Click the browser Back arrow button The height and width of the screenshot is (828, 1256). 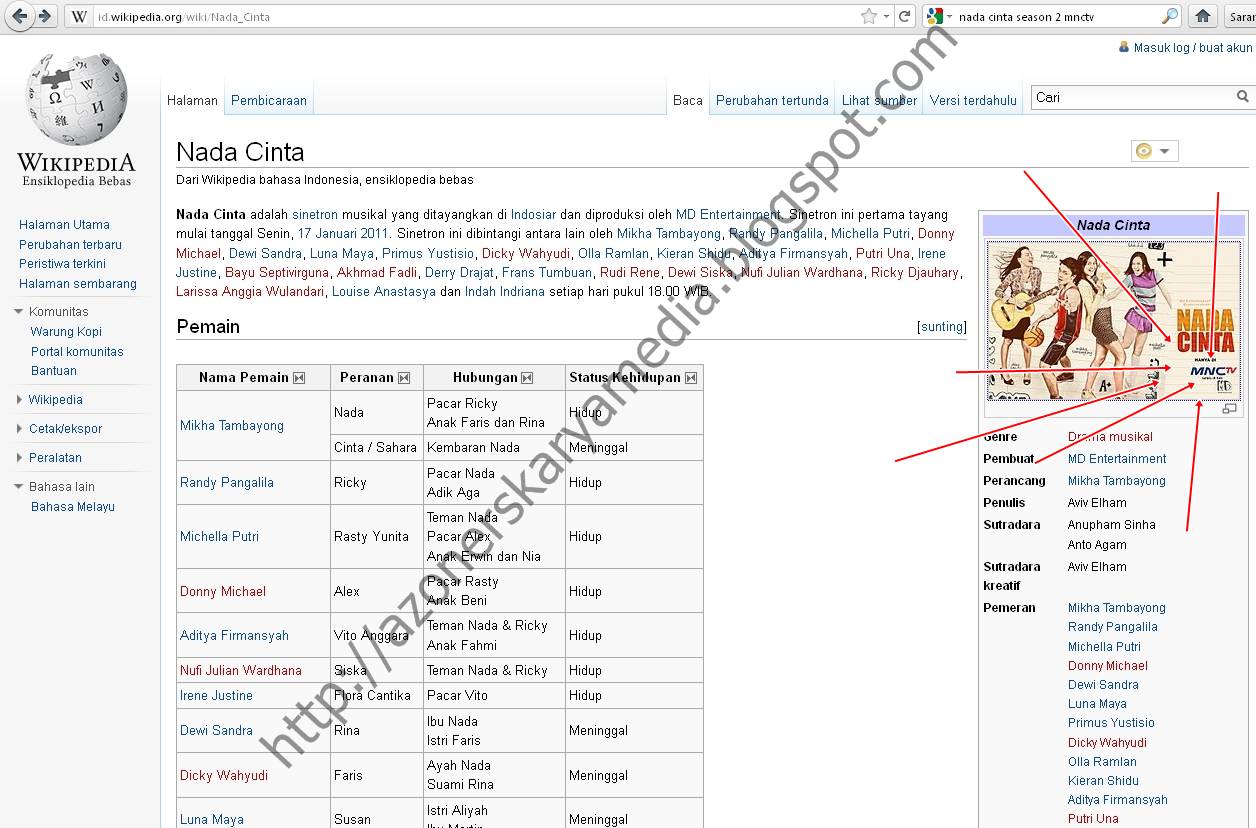19,16
